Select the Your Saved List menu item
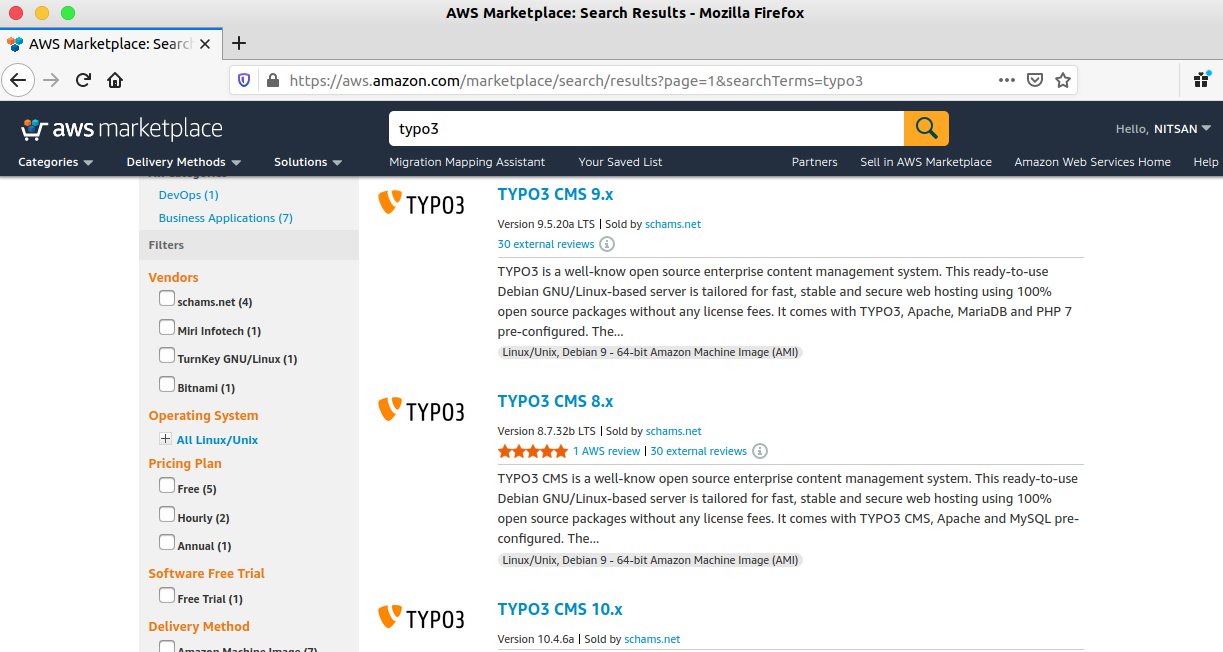The width and height of the screenshot is (1223, 652). point(620,161)
